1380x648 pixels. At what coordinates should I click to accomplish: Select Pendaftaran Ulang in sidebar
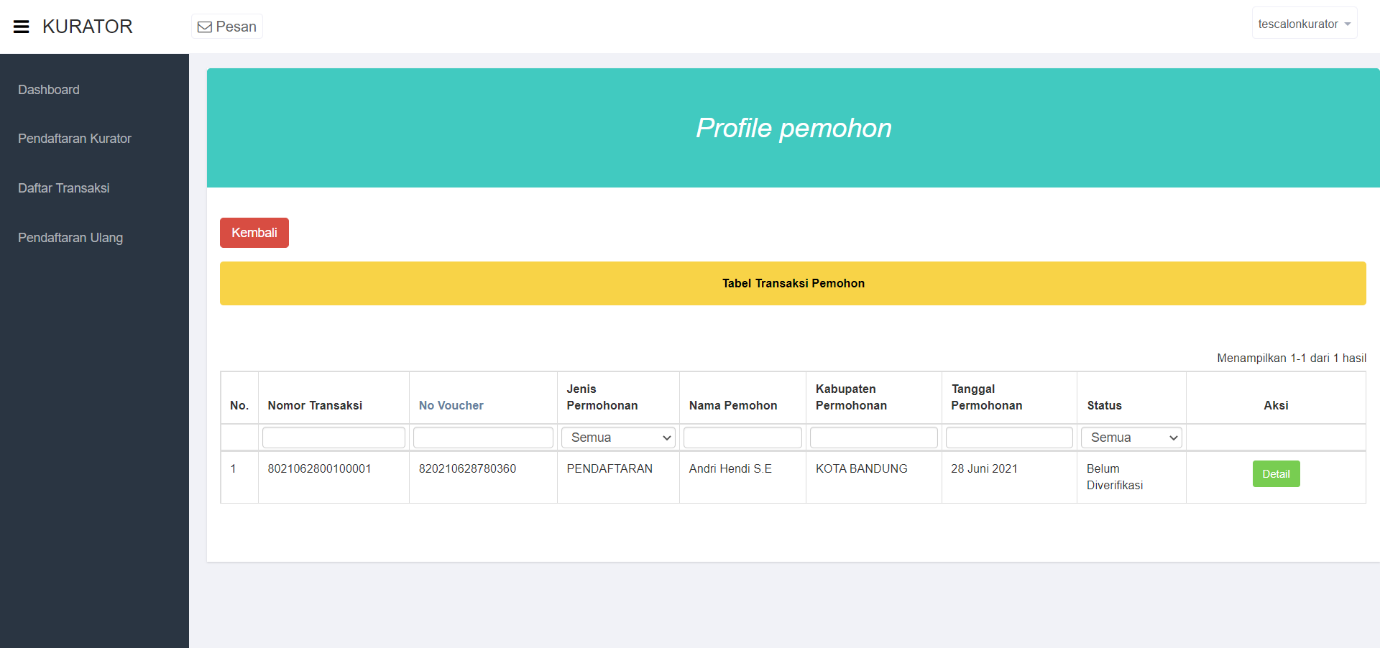71,238
